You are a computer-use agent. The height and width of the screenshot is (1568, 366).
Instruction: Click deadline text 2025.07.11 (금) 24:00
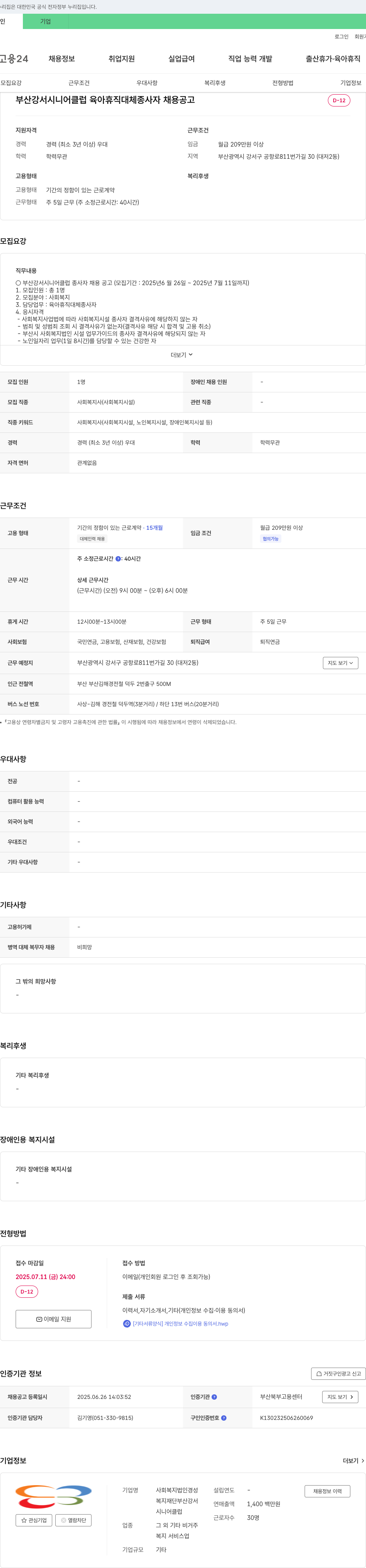(x=46, y=1277)
